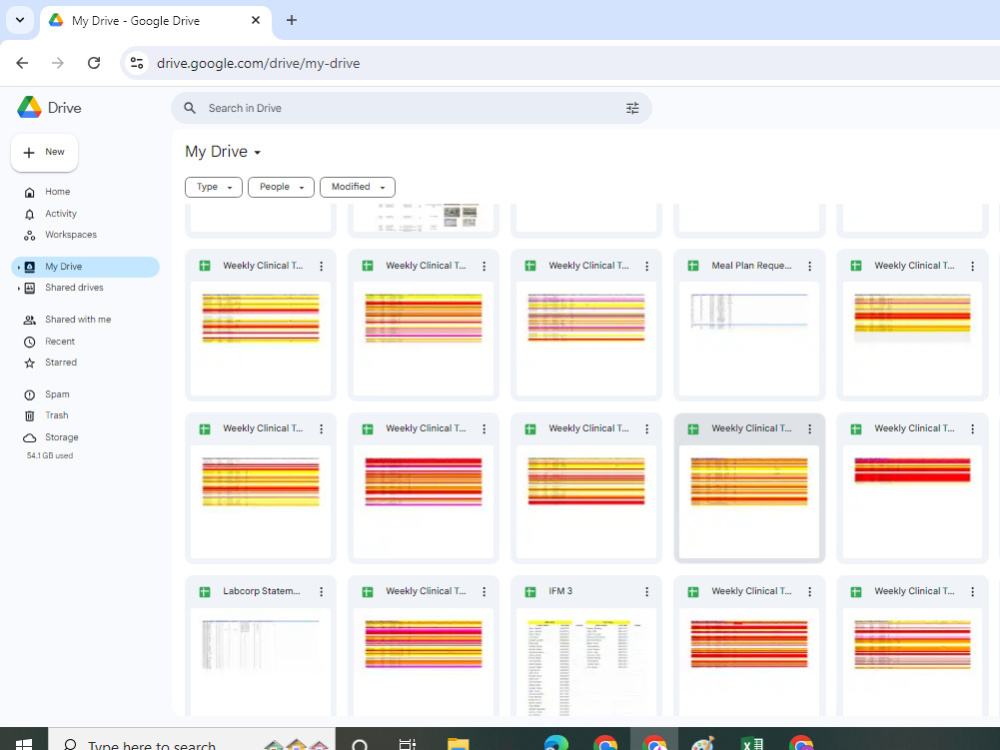Click the New button
Viewport: 1000px width, 750px height.
click(45, 152)
